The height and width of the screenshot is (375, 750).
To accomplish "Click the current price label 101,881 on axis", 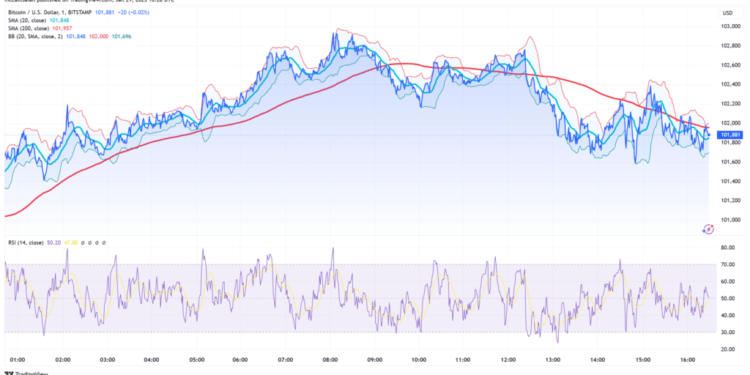I will [731, 135].
